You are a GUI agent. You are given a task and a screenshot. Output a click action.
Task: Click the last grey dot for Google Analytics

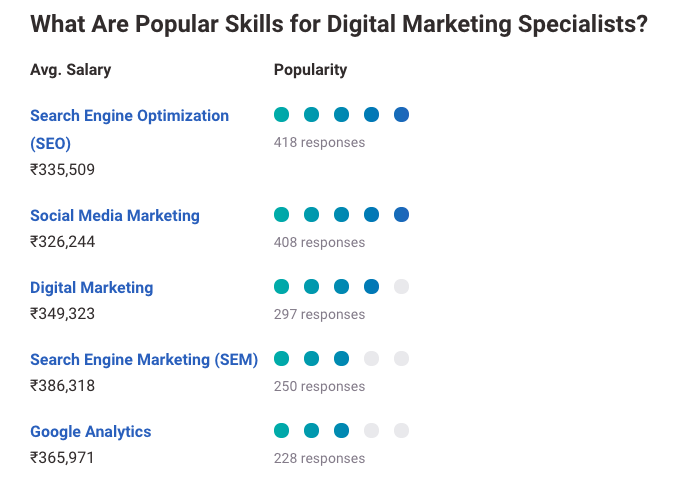pyautogui.click(x=401, y=431)
